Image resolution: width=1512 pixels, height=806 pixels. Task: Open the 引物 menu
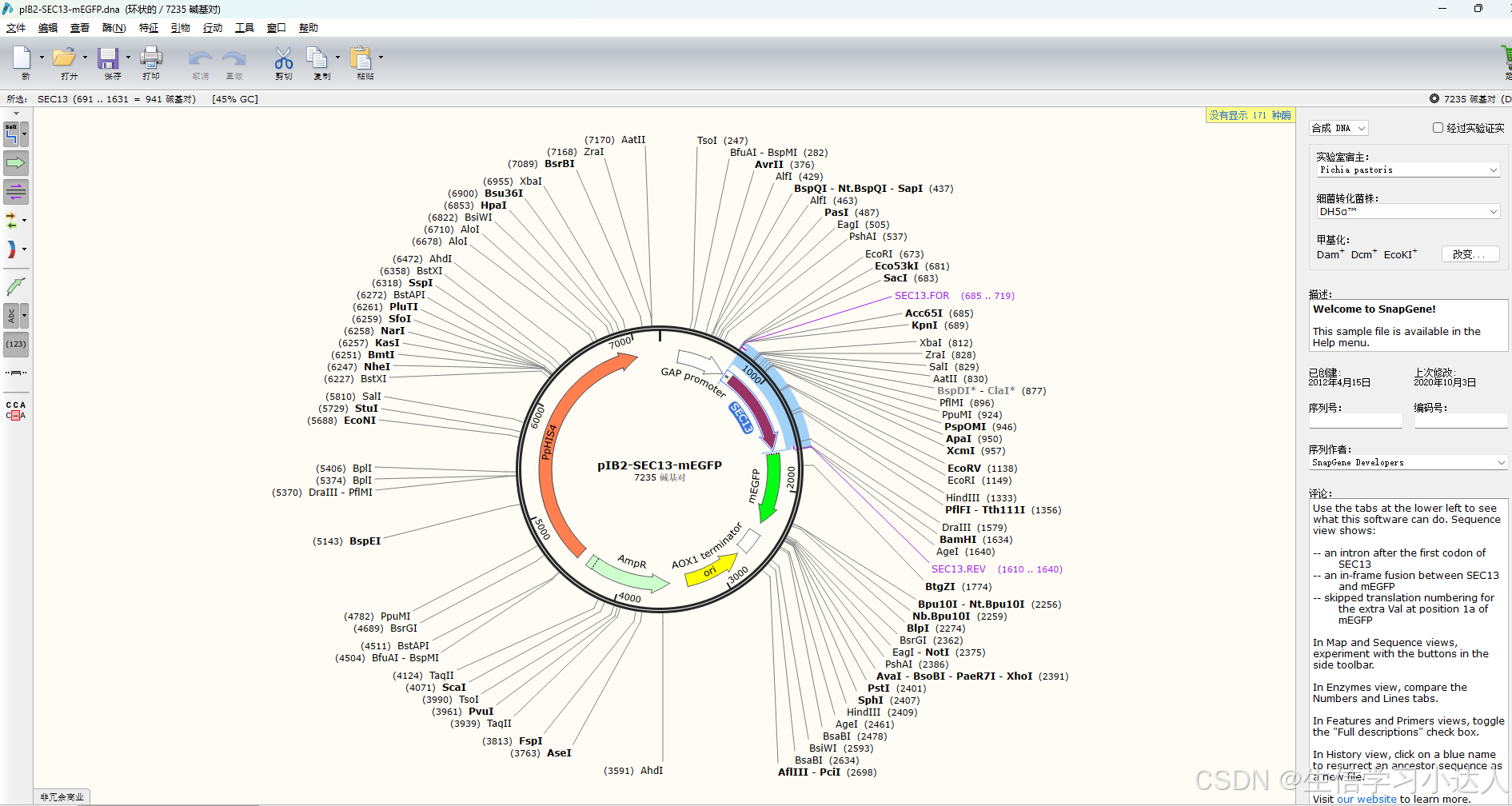tap(181, 28)
